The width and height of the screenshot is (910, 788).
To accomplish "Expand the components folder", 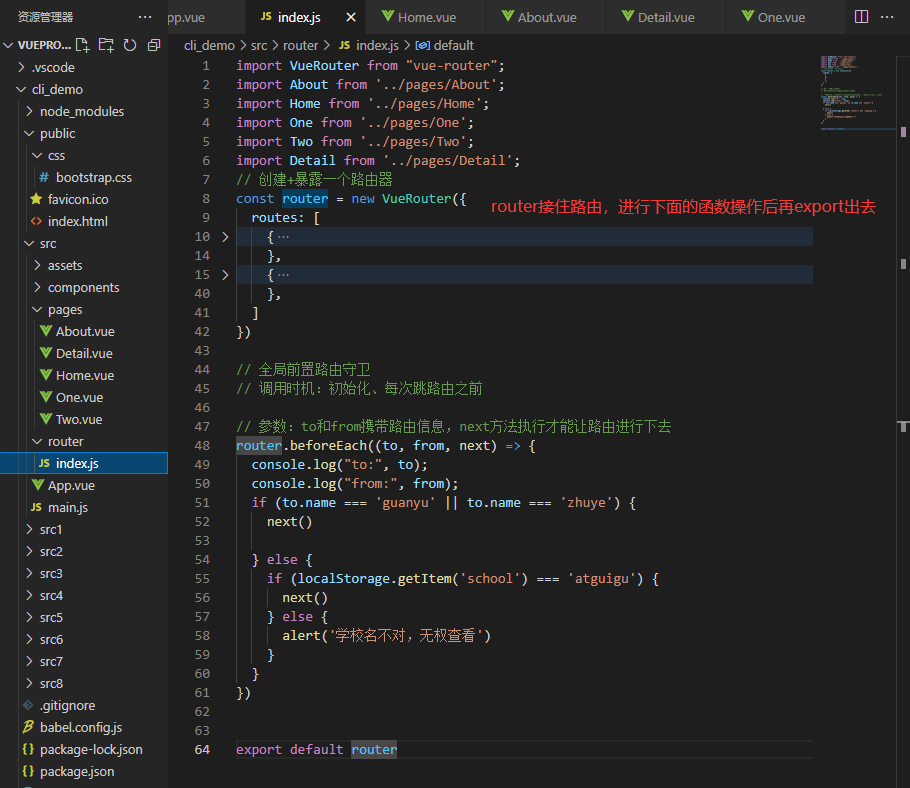I will [x=37, y=287].
